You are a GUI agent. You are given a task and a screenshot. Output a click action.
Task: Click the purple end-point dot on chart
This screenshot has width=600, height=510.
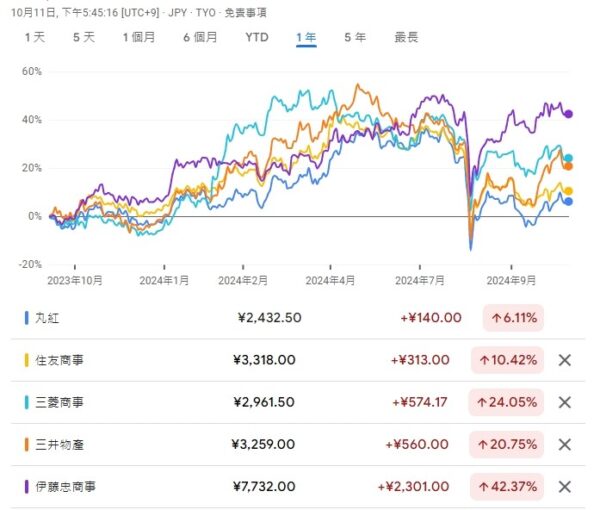569,114
